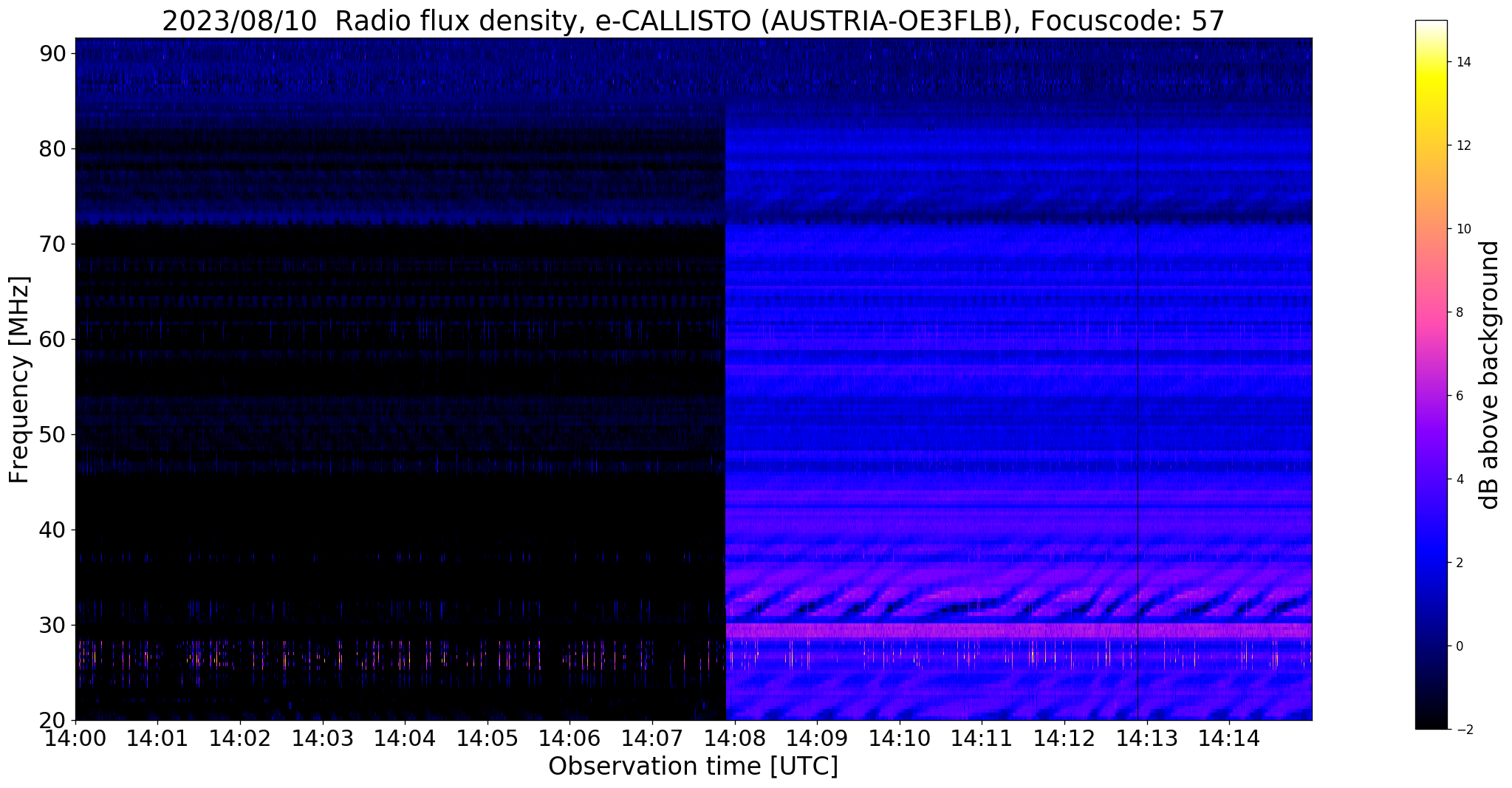Select the 14:02 time tick label

pyautogui.click(x=240, y=737)
